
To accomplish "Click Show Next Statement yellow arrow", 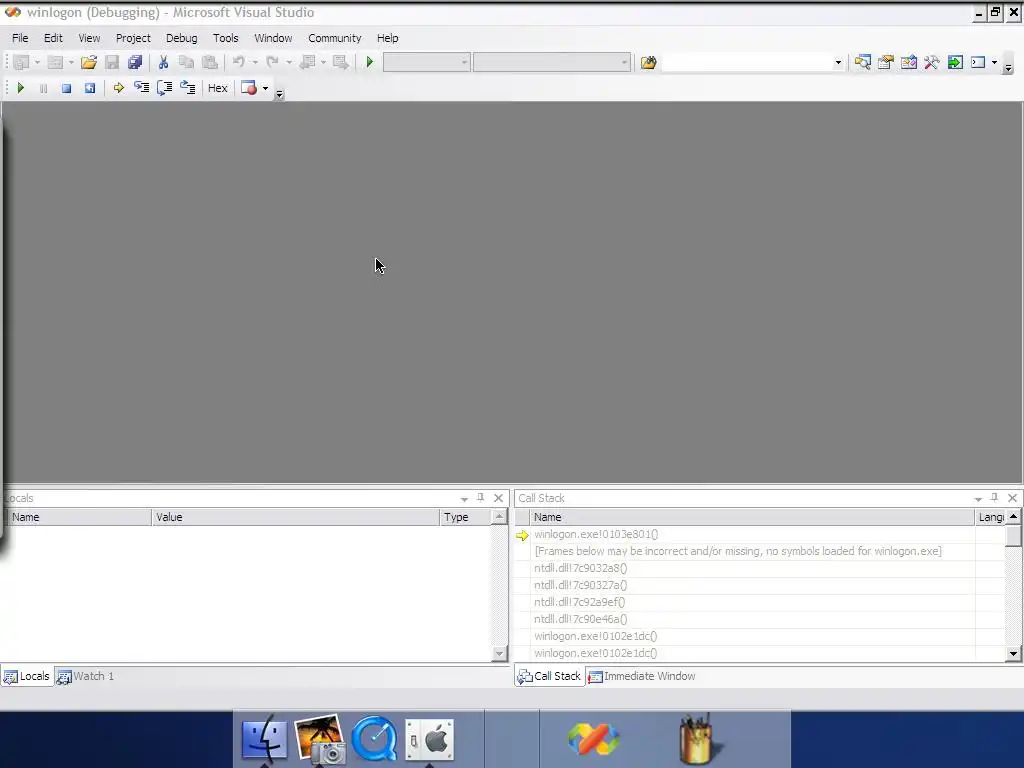I will [118, 88].
